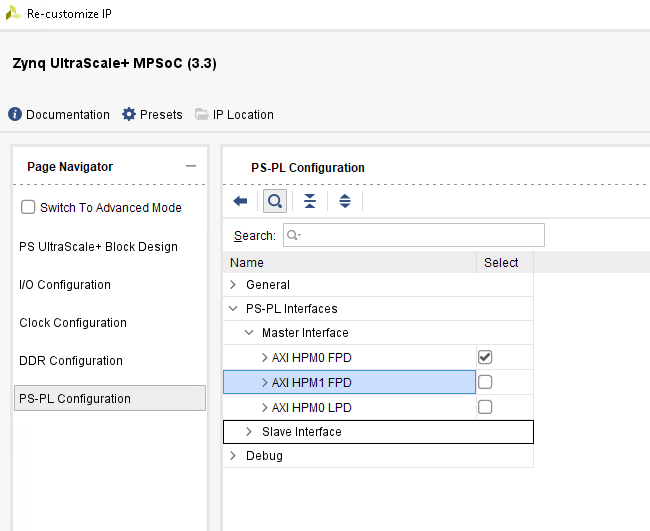Uncheck the AXI HPM0 FPD checkbox
Screen dimensions: 650x531
(485, 357)
